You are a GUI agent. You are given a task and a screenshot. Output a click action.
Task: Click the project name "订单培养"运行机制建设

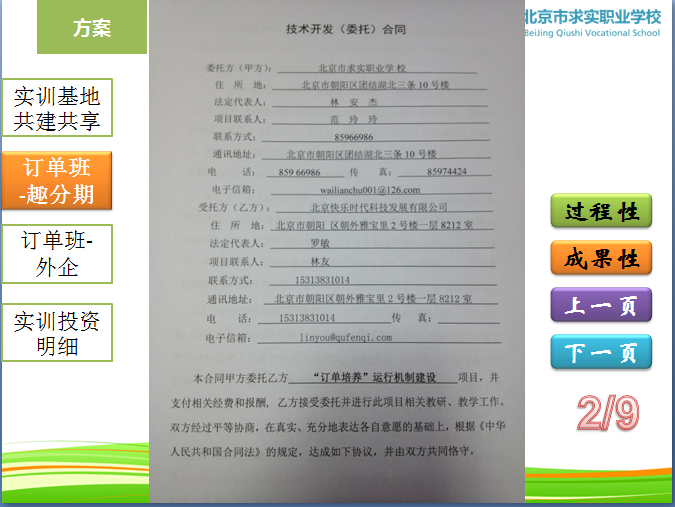pos(374,377)
